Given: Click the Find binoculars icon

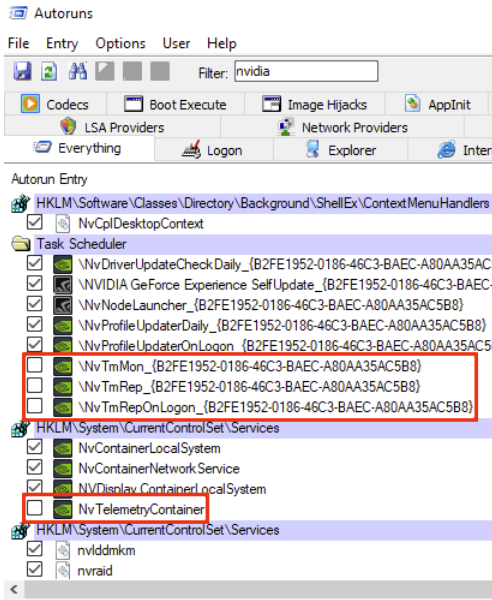Looking at the screenshot, I should 78,71.
